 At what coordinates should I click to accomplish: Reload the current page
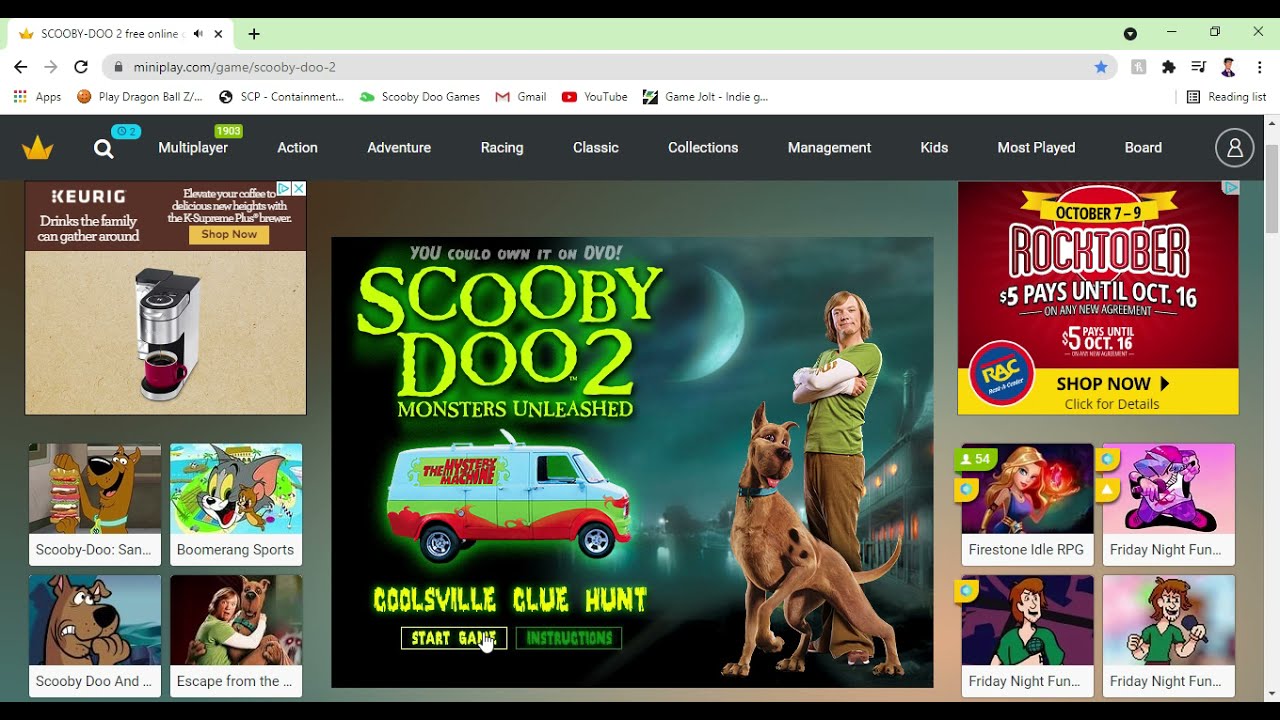(79, 67)
